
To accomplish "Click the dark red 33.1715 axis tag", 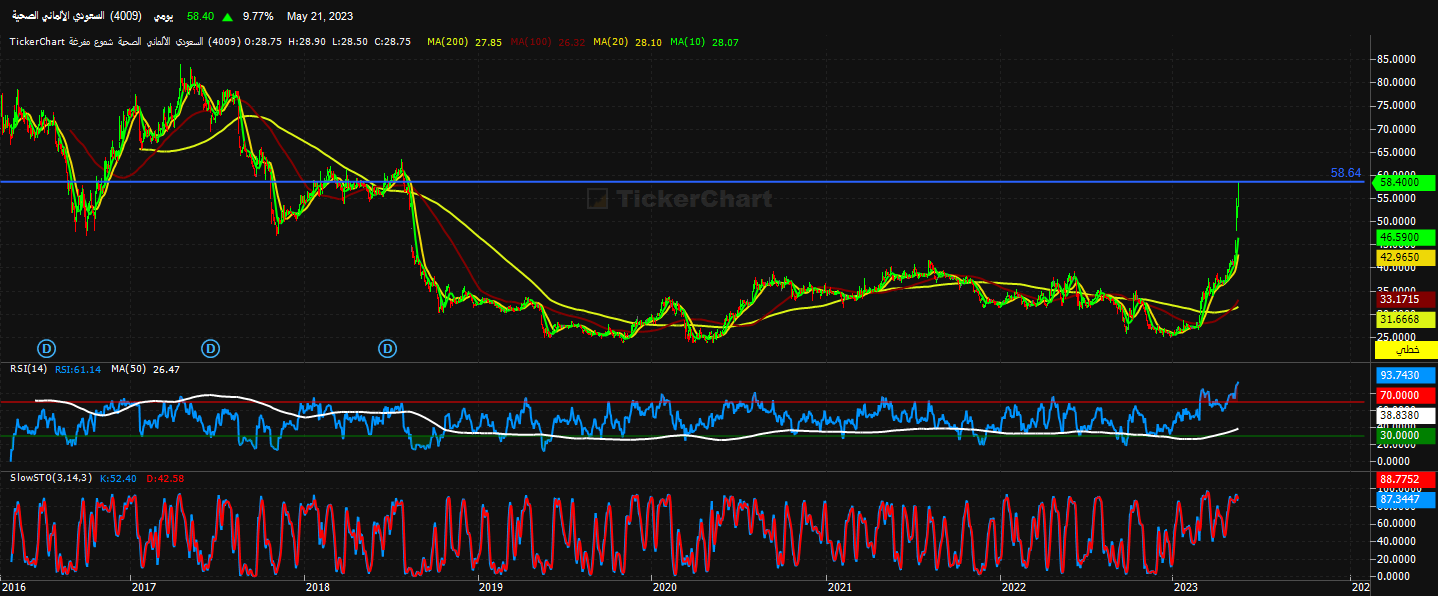I will 1406,299.
